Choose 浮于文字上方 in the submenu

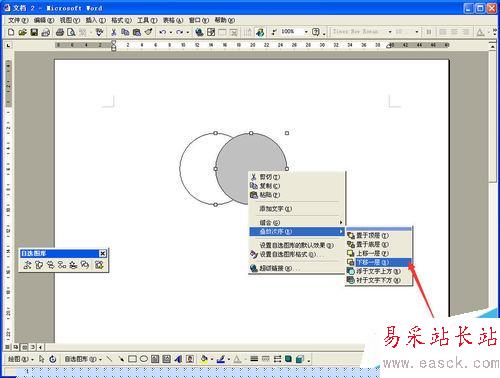[x=379, y=271]
